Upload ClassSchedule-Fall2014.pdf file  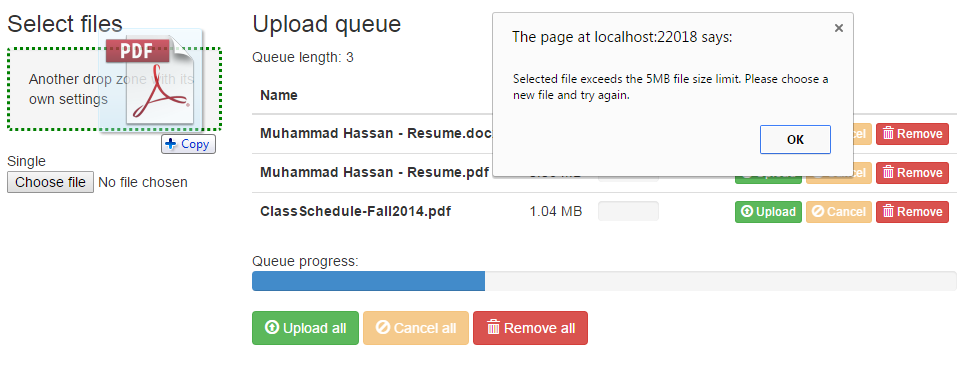768,212
